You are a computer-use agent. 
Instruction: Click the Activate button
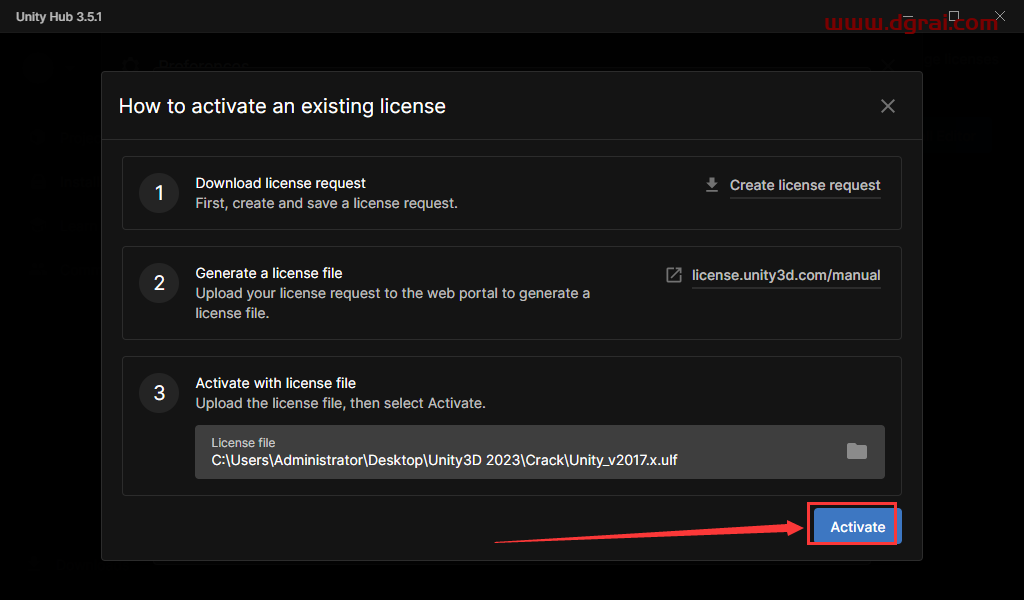tap(857, 526)
